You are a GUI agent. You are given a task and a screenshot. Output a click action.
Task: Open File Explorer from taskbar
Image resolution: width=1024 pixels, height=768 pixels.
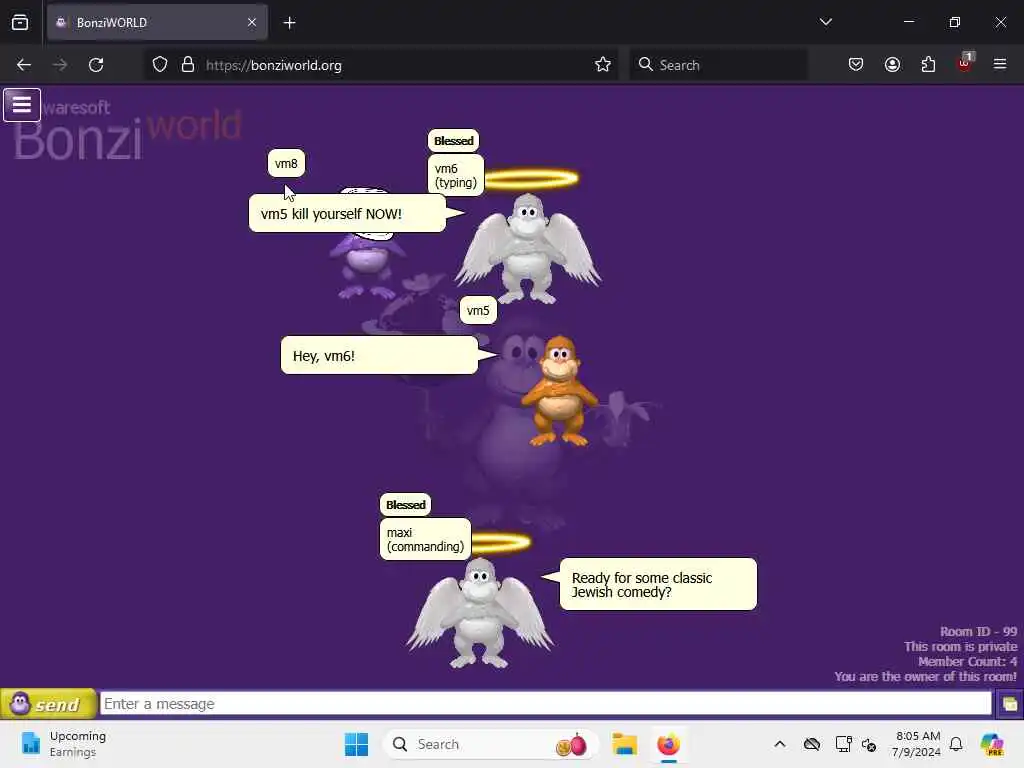tap(624, 744)
